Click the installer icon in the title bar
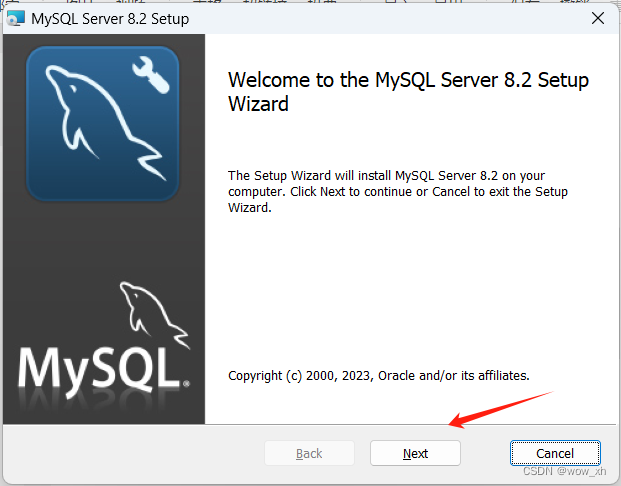Image resolution: width=621 pixels, height=486 pixels. click(16, 19)
